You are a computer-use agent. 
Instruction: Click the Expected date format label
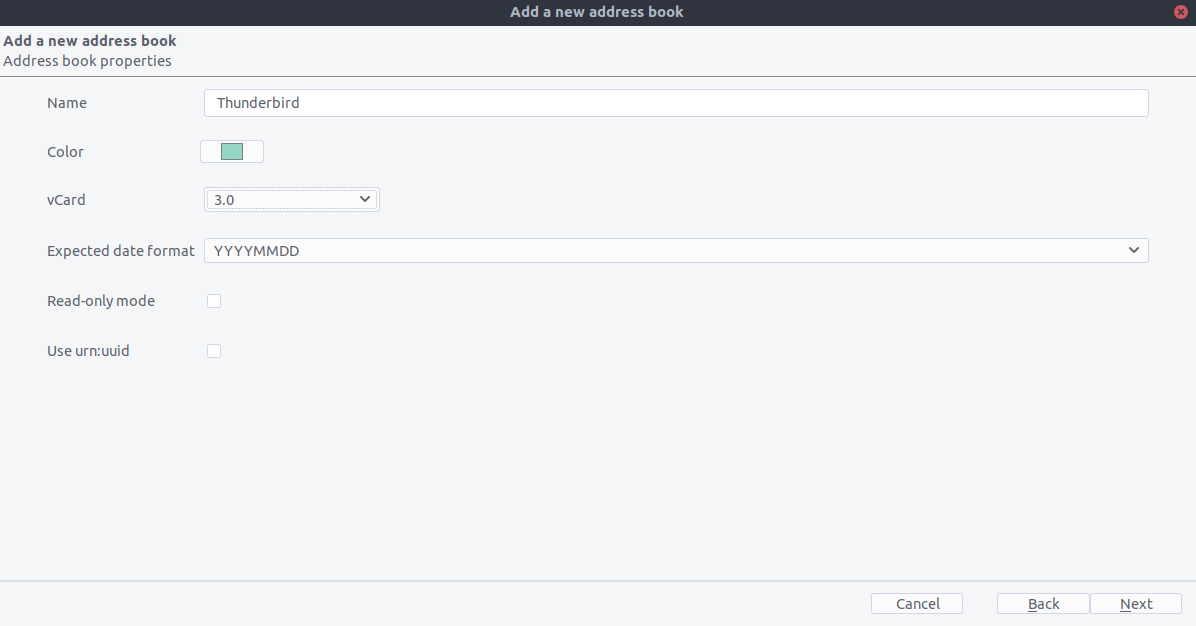click(x=120, y=250)
